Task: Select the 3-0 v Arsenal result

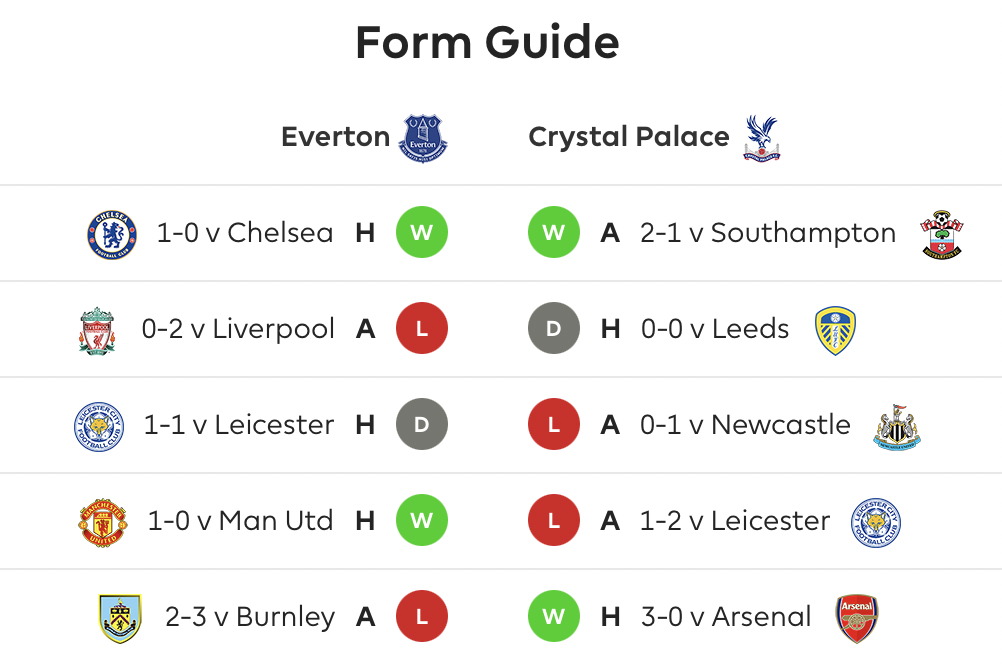Action: (x=726, y=617)
